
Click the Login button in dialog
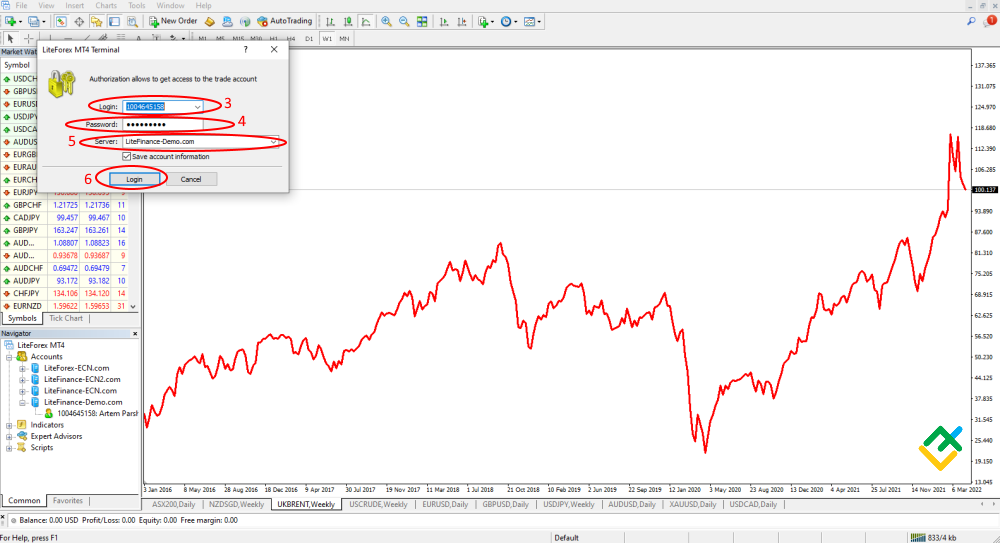(134, 179)
